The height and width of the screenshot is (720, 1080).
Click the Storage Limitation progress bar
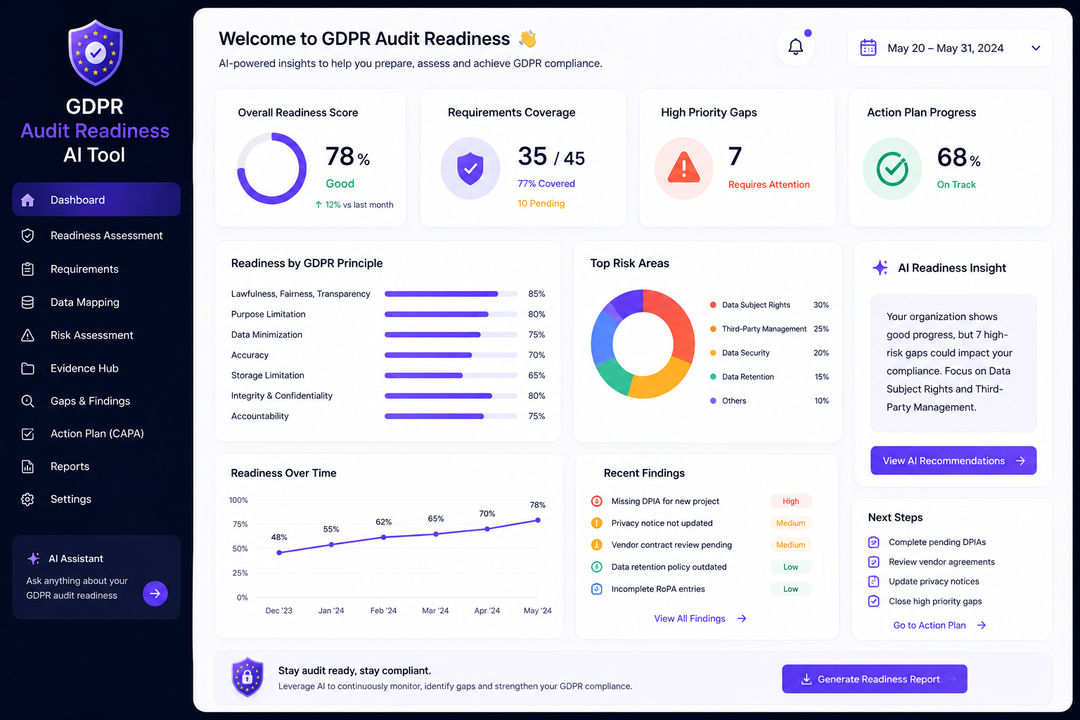coord(451,376)
